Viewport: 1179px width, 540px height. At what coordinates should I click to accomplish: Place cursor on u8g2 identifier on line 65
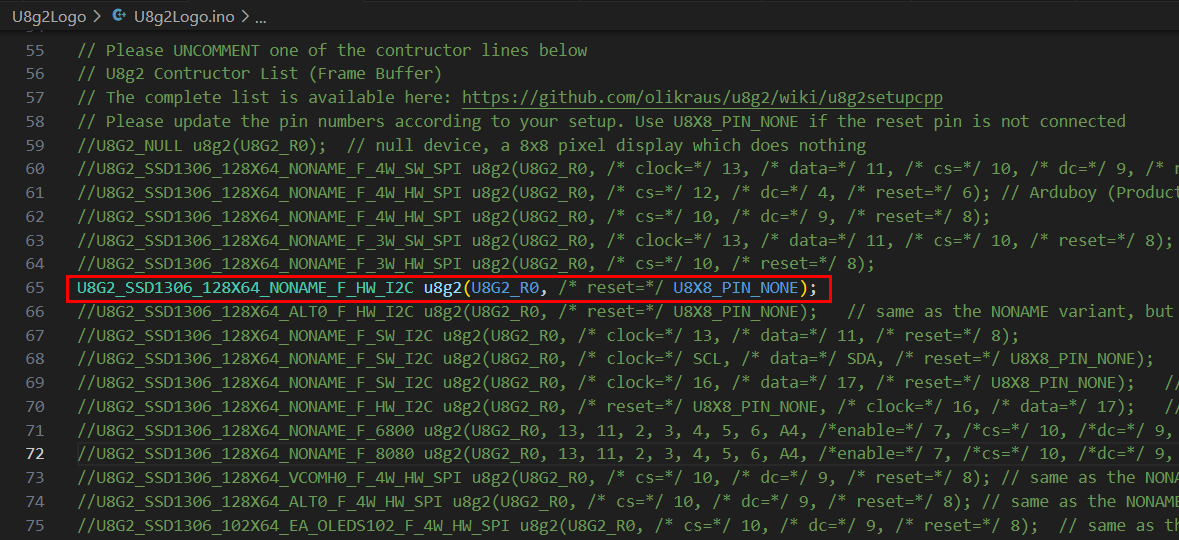point(442,288)
